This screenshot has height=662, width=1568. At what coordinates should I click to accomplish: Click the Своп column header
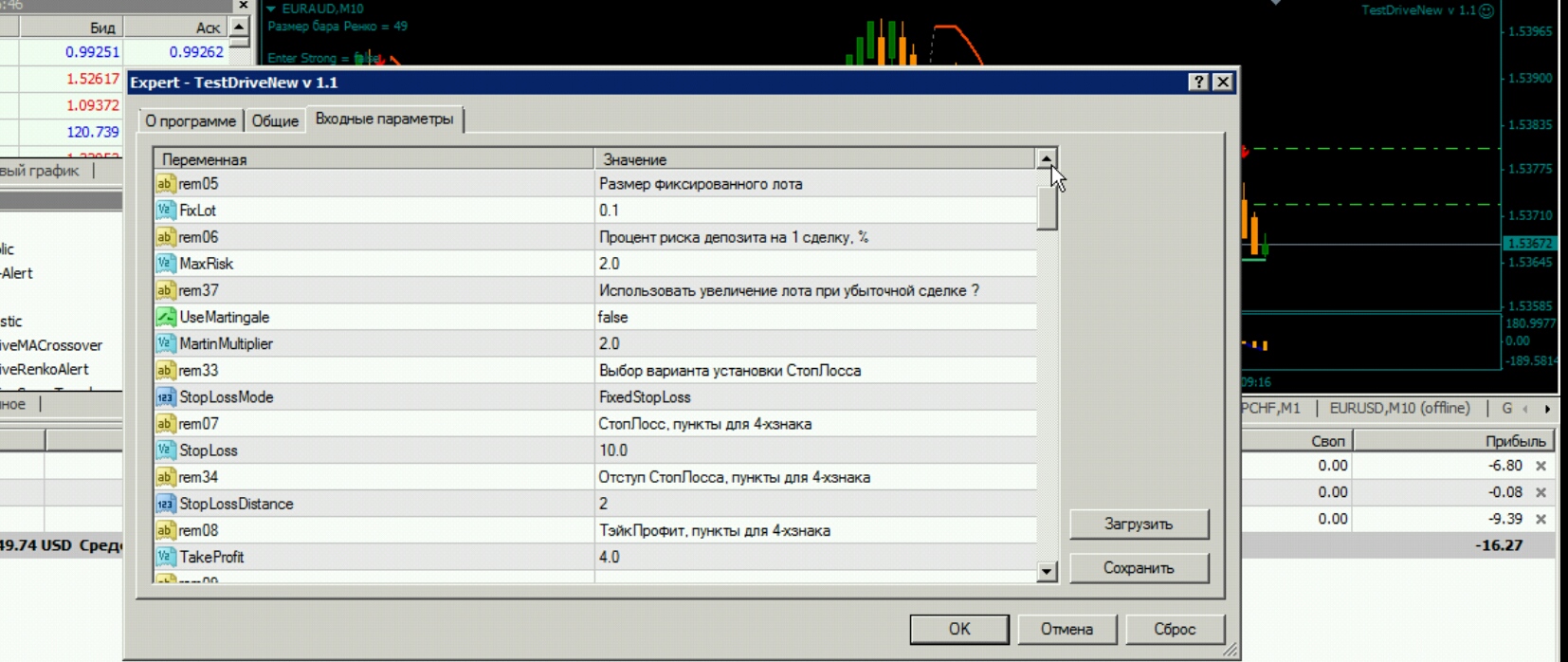tap(1296, 441)
